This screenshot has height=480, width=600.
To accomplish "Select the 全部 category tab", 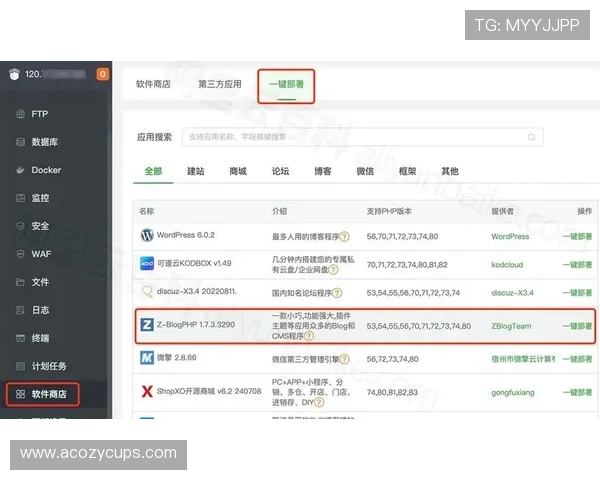I will click(x=153, y=171).
